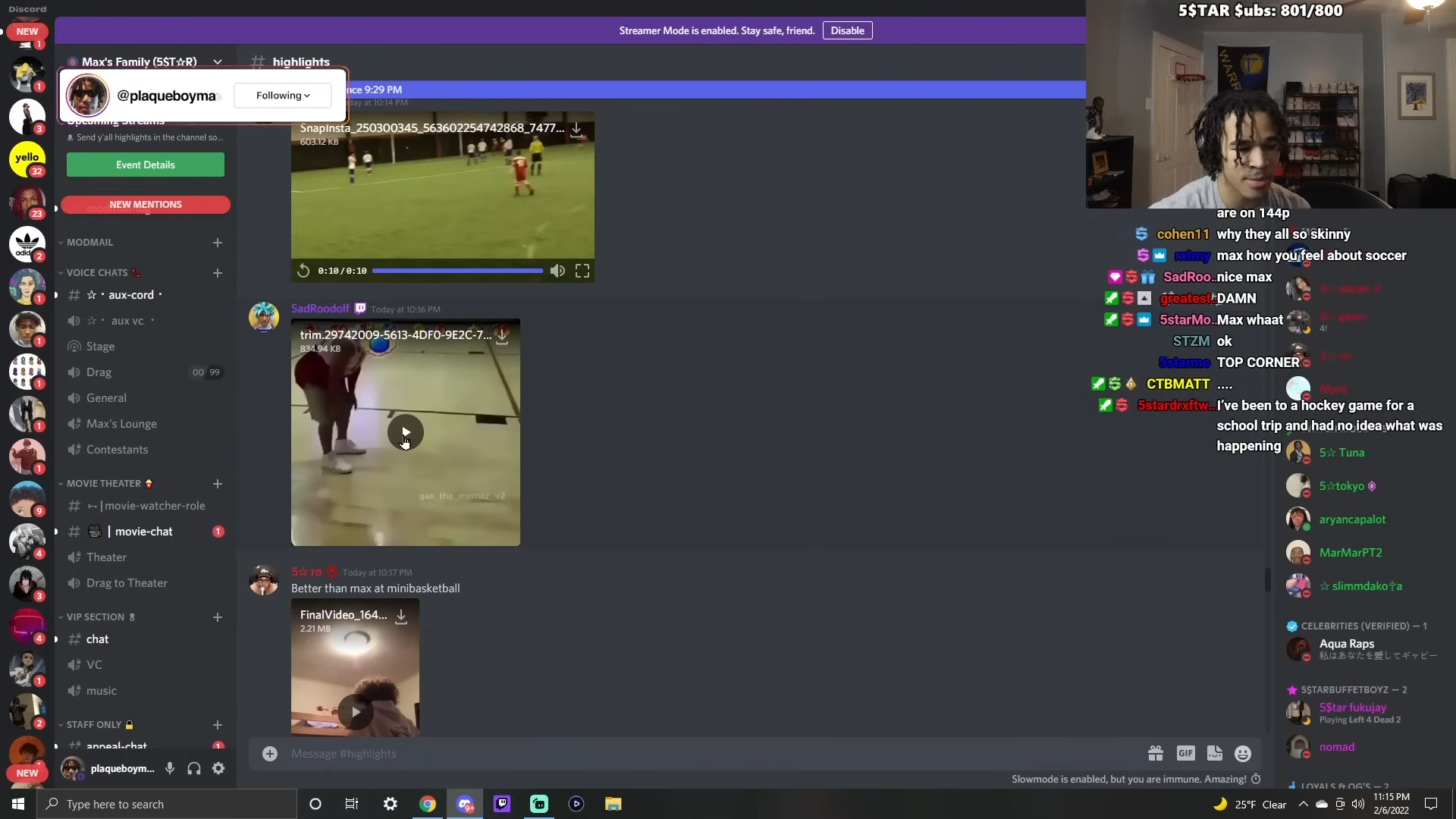The image size is (1456, 819).
Task: Play the trim.29742009 video from SadRoodolf
Action: tap(406, 432)
